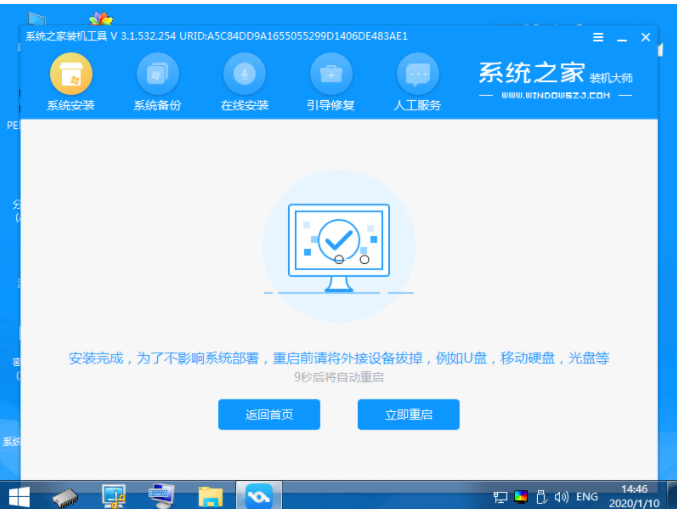Screen dimensions: 677x509
Task: Open the hamburger menu in title bar
Action: pyautogui.click(x=598, y=37)
